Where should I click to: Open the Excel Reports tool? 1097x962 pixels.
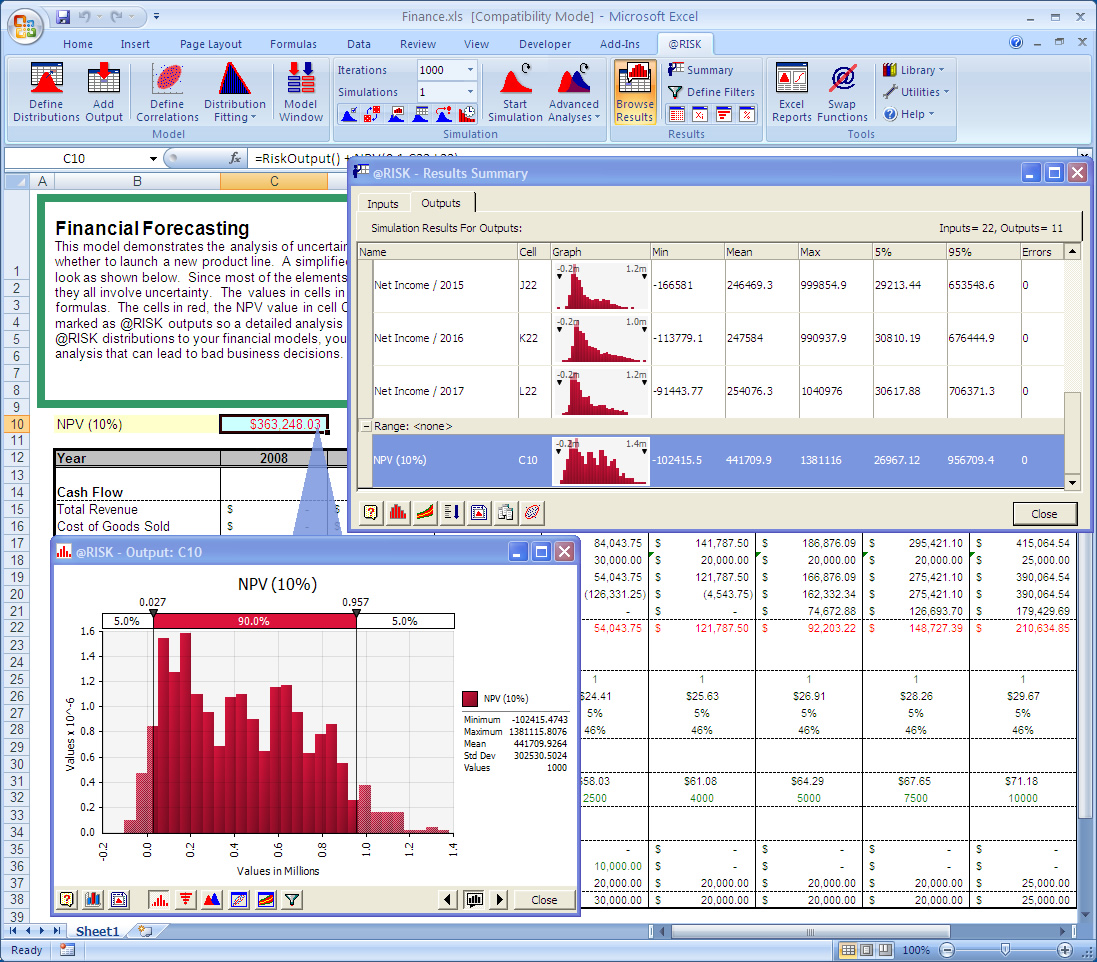(x=791, y=92)
